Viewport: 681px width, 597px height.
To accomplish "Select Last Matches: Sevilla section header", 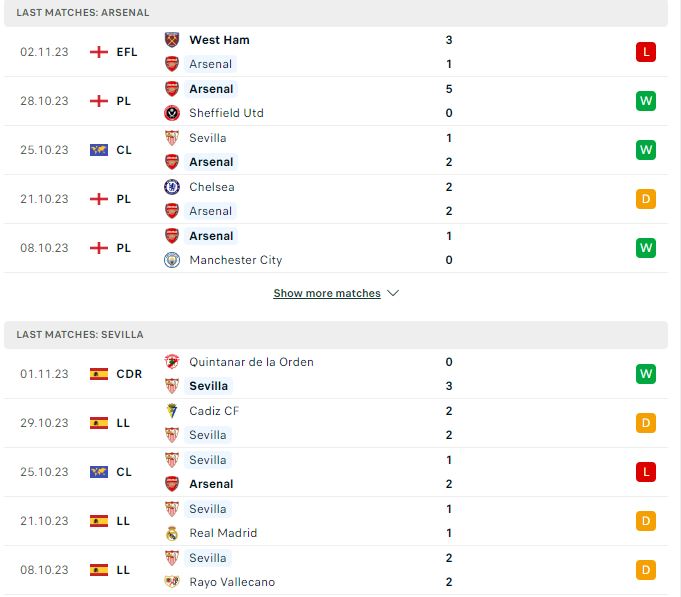I will click(x=336, y=335).
